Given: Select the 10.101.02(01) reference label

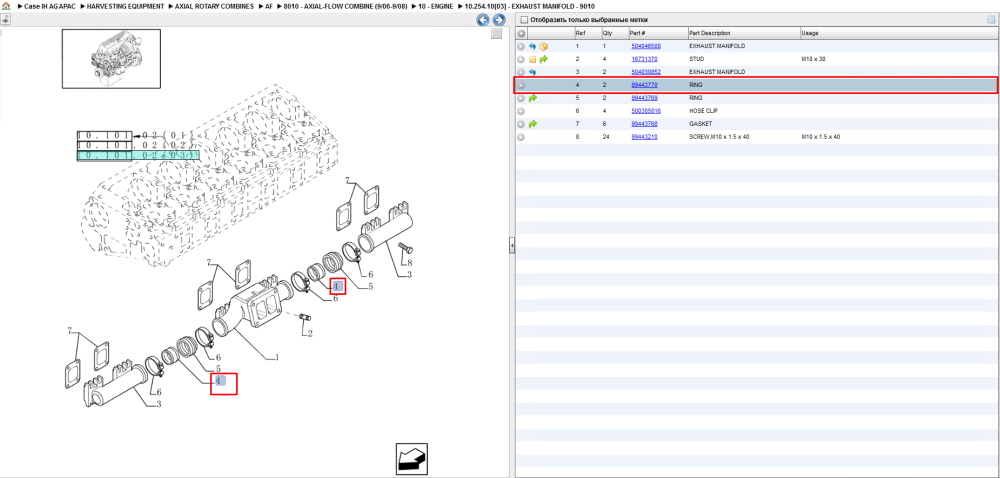Looking at the screenshot, I should point(137,135).
